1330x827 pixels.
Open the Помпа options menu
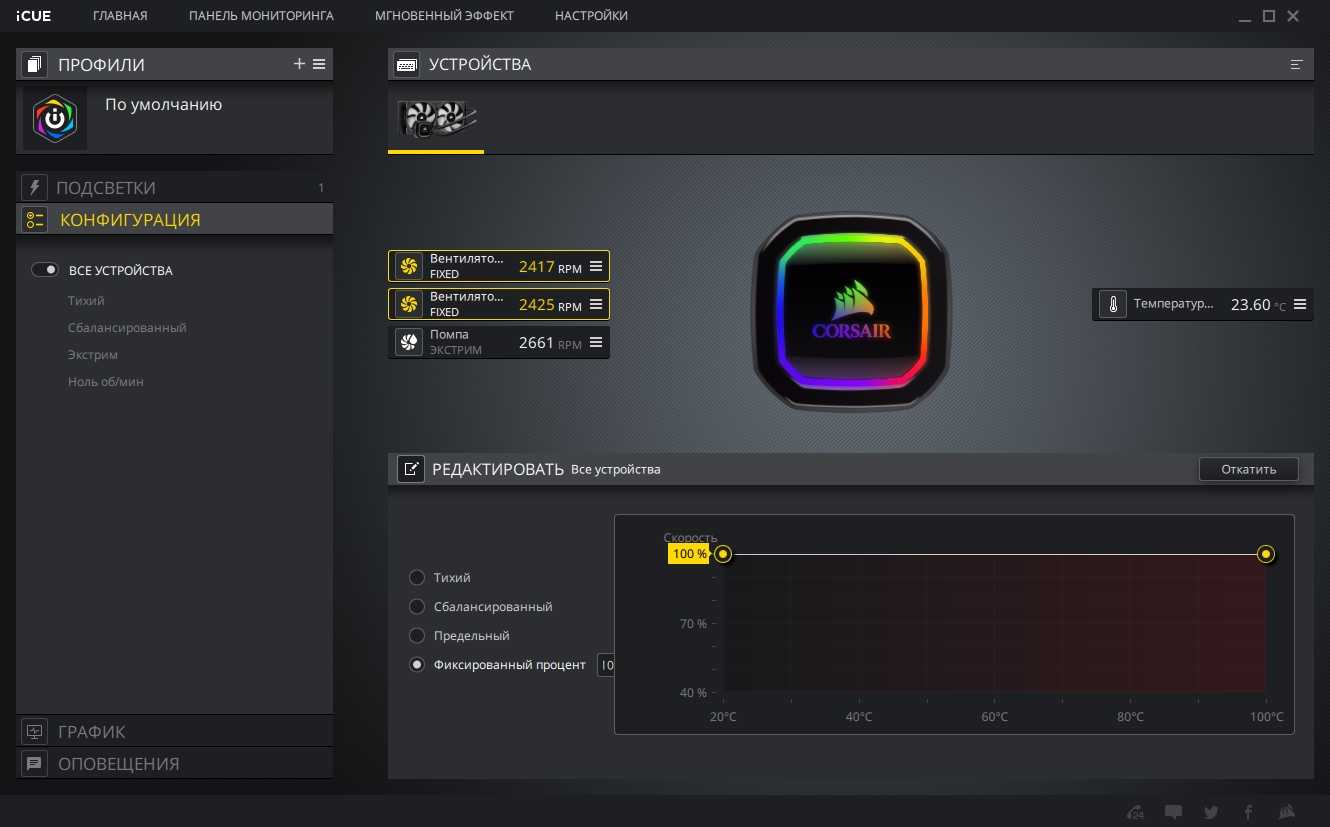point(596,343)
